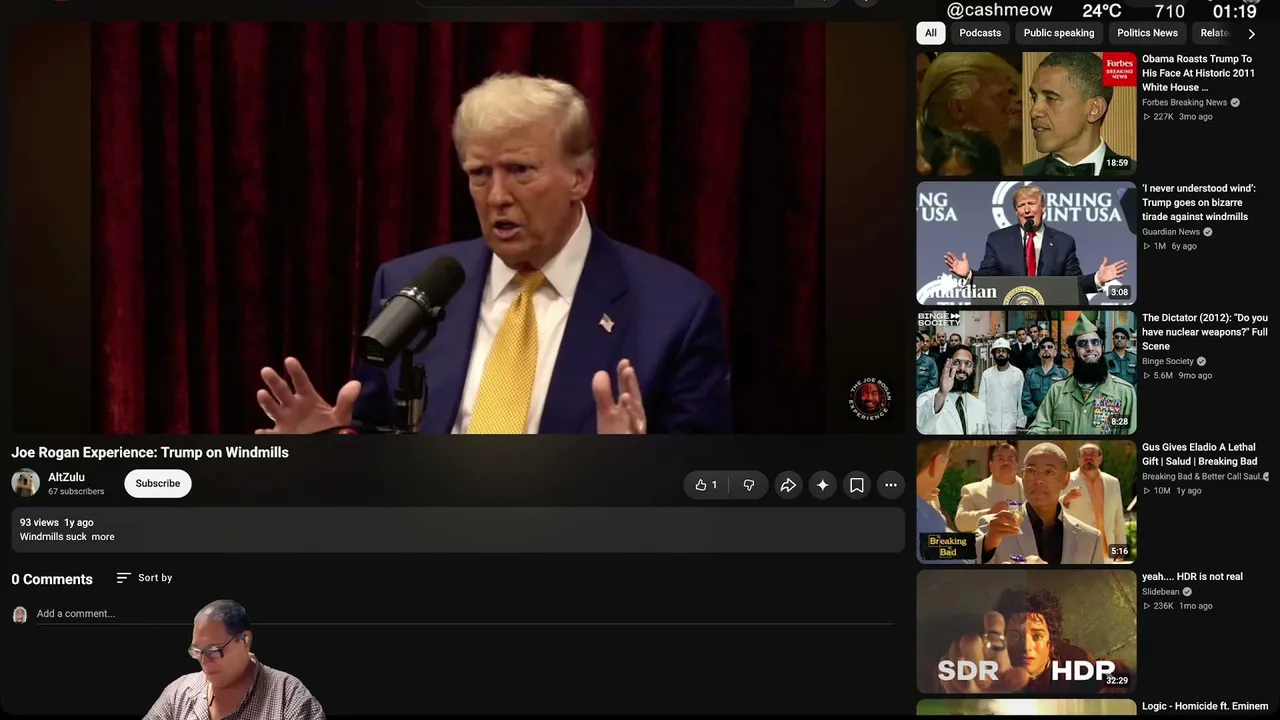Open 'Logic - Homicide ft. Eminem' title
Viewport: 1280px width, 720px height.
[x=1205, y=706]
